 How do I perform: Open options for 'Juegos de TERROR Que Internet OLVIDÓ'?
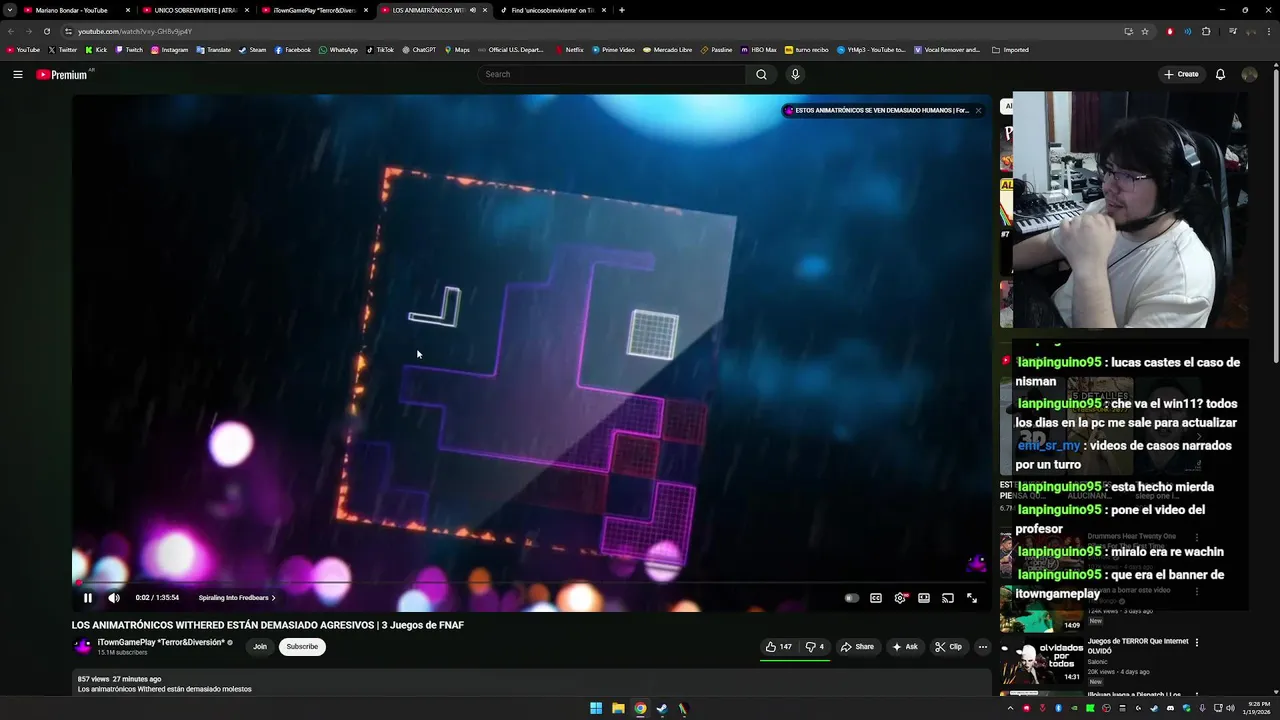coord(1197,642)
